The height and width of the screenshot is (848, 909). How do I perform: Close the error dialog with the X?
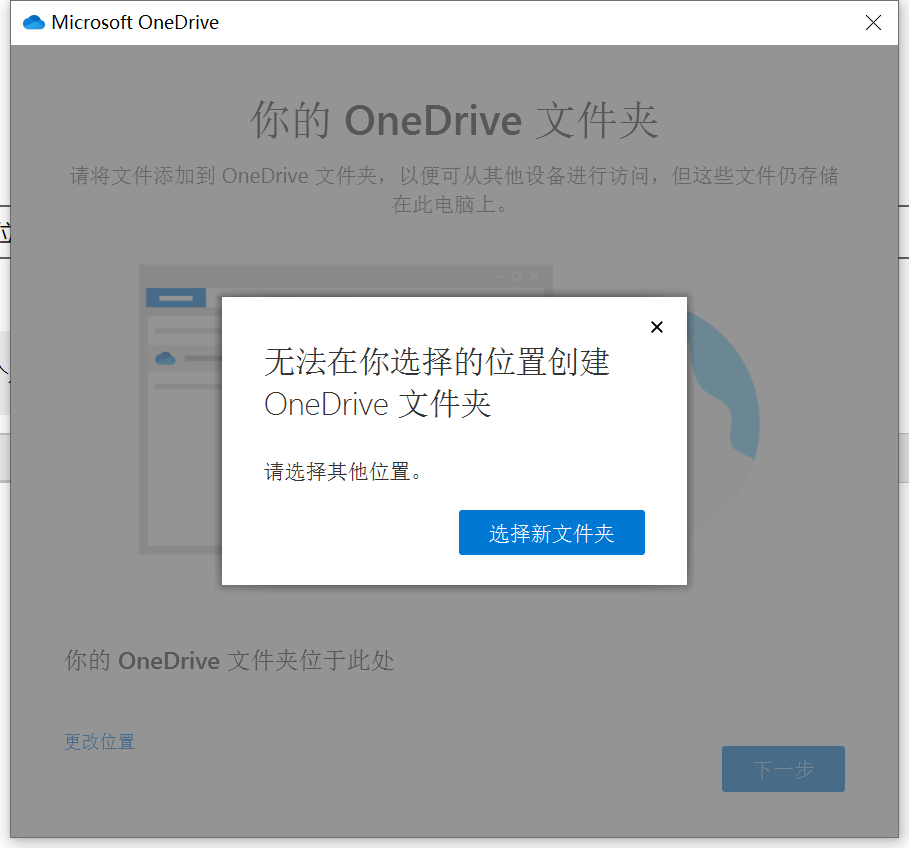[x=656, y=327]
